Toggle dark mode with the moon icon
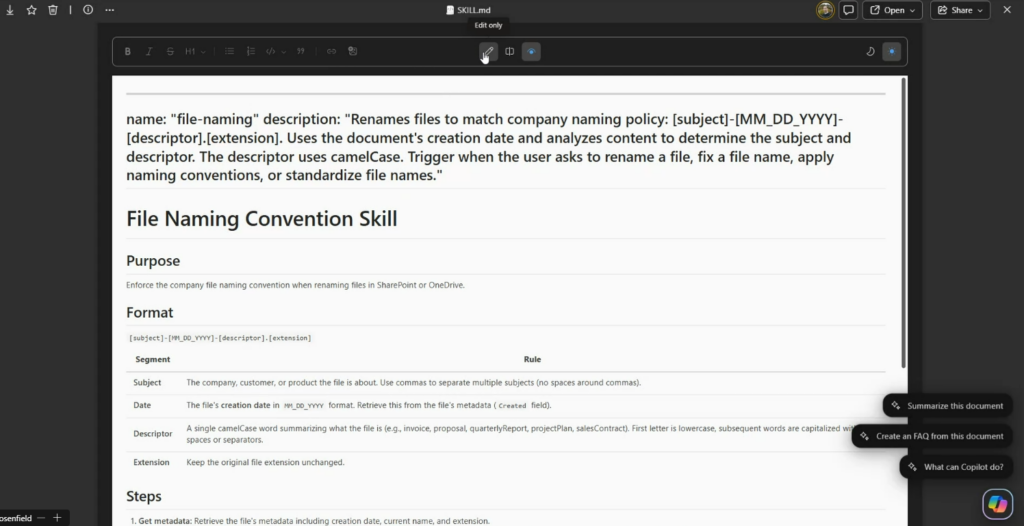This screenshot has width=1024, height=526. (x=869, y=51)
